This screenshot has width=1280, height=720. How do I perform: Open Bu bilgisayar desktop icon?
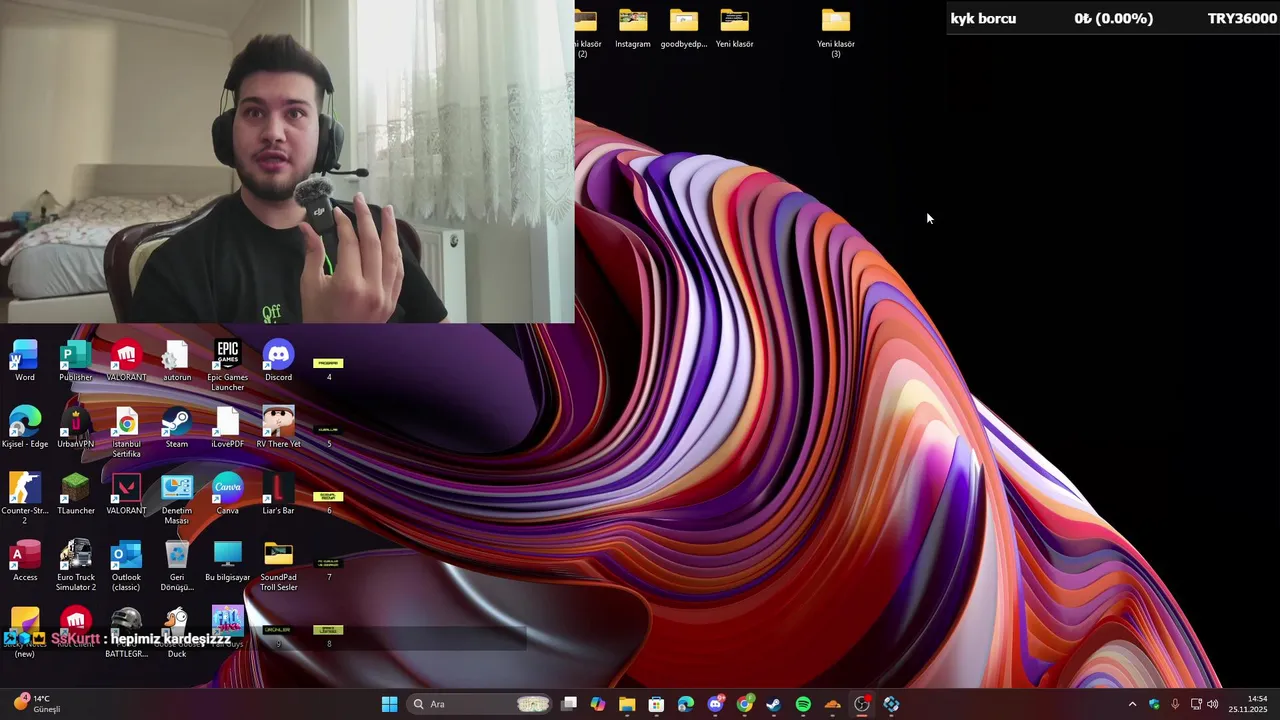[x=228, y=561]
